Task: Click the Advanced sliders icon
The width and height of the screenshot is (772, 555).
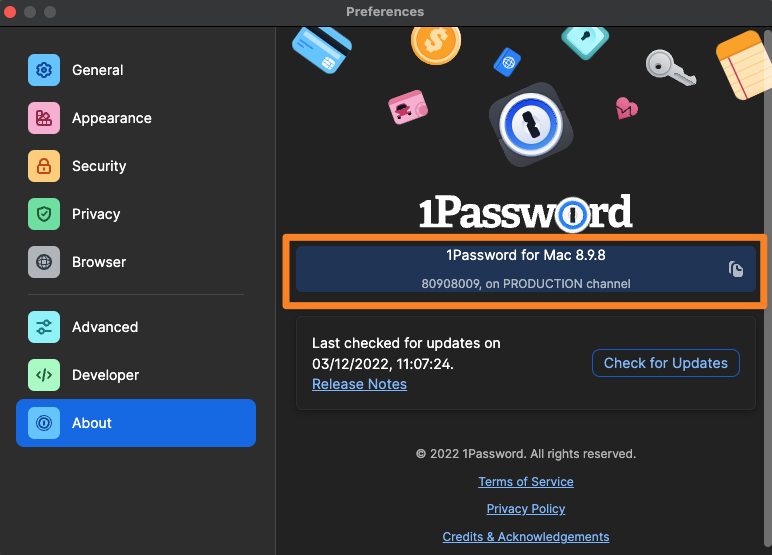Action: [x=44, y=327]
